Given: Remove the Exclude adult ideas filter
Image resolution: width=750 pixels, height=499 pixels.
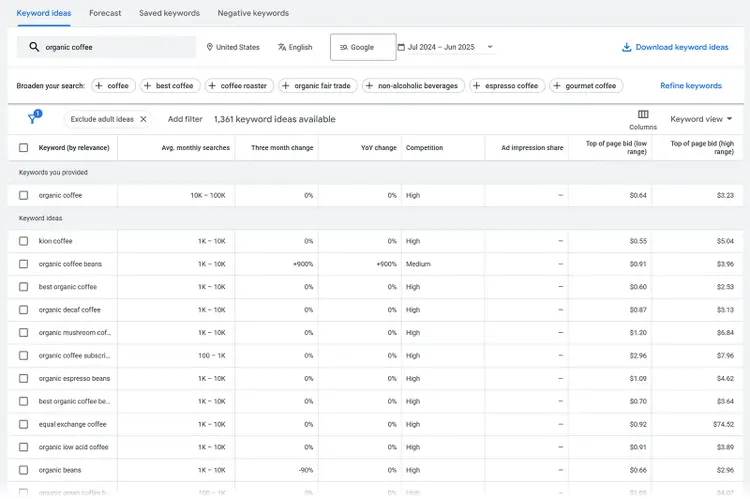Looking at the screenshot, I should (143, 119).
